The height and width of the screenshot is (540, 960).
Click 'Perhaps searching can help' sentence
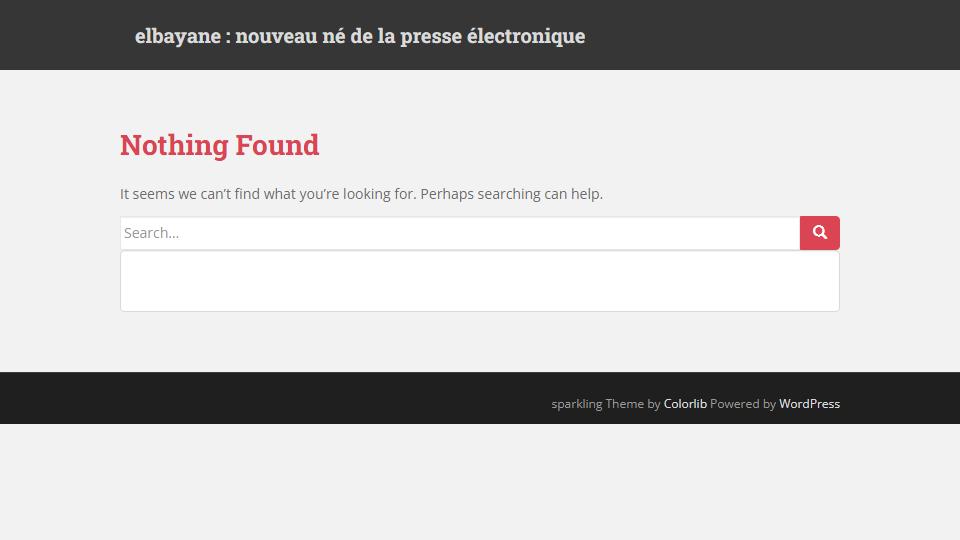coord(511,194)
